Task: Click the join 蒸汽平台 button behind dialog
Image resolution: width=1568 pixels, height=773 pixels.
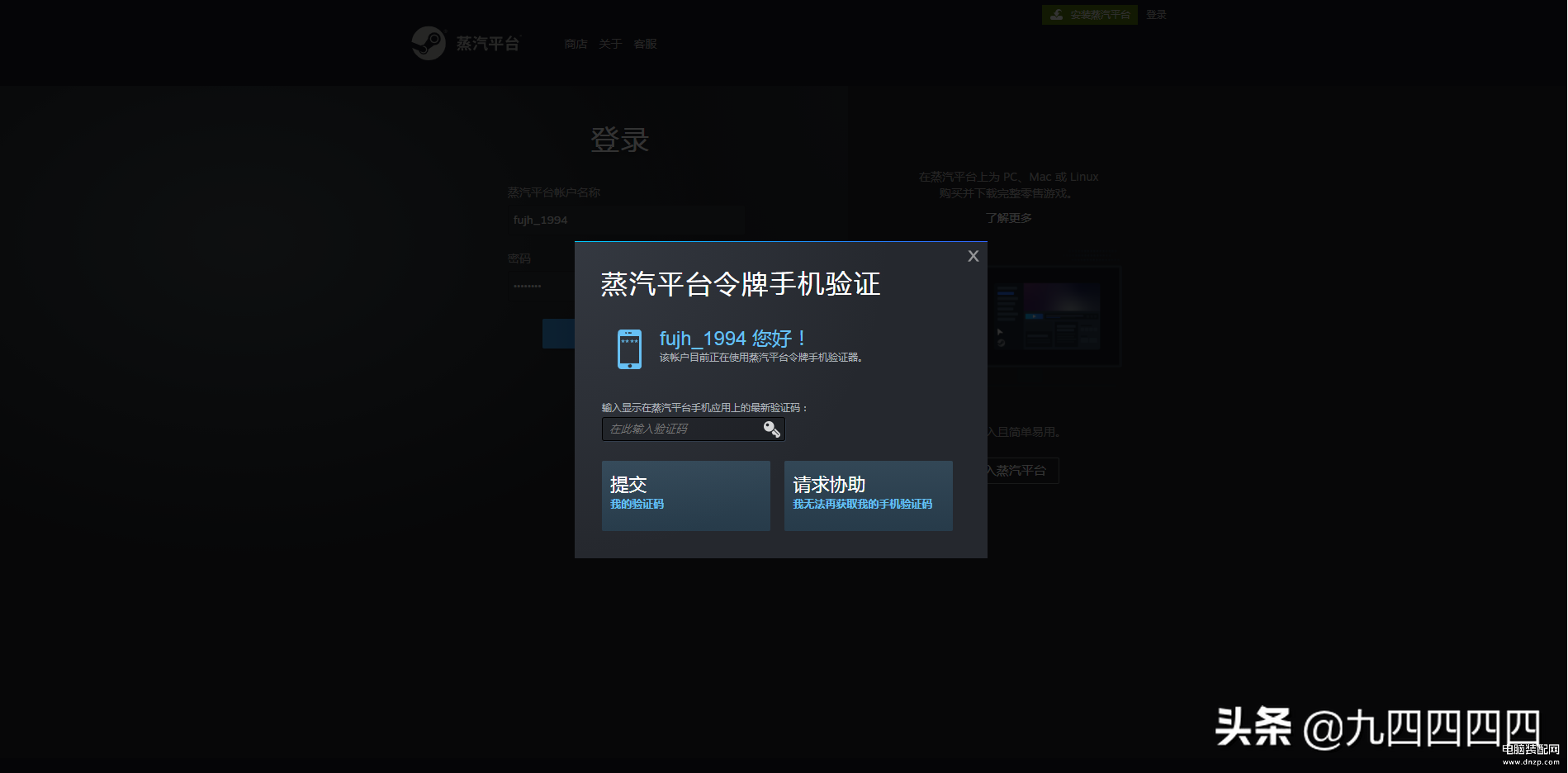Action: (1023, 471)
